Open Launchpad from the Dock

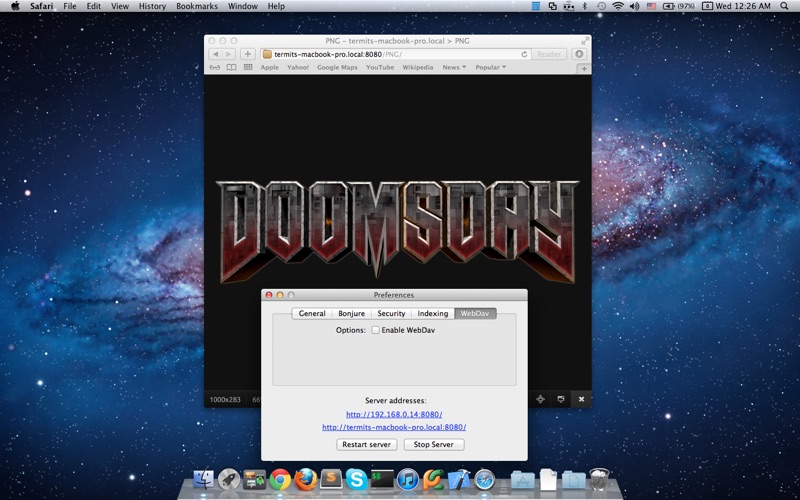coord(229,480)
